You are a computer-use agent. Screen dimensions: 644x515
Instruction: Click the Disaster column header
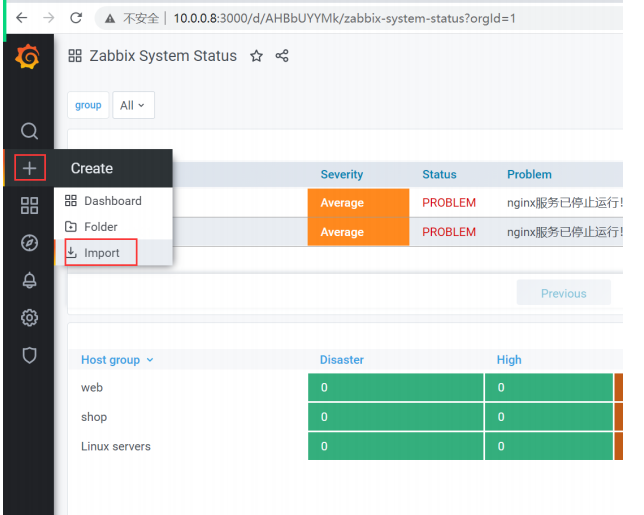tap(342, 360)
